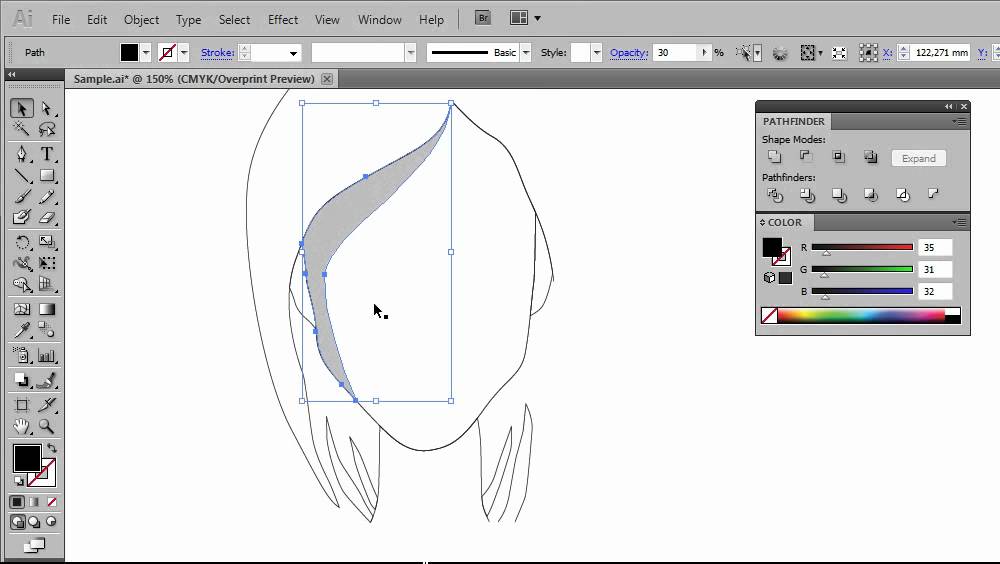Select the Artboard tool
This screenshot has width=1000, height=564.
click(x=22, y=404)
